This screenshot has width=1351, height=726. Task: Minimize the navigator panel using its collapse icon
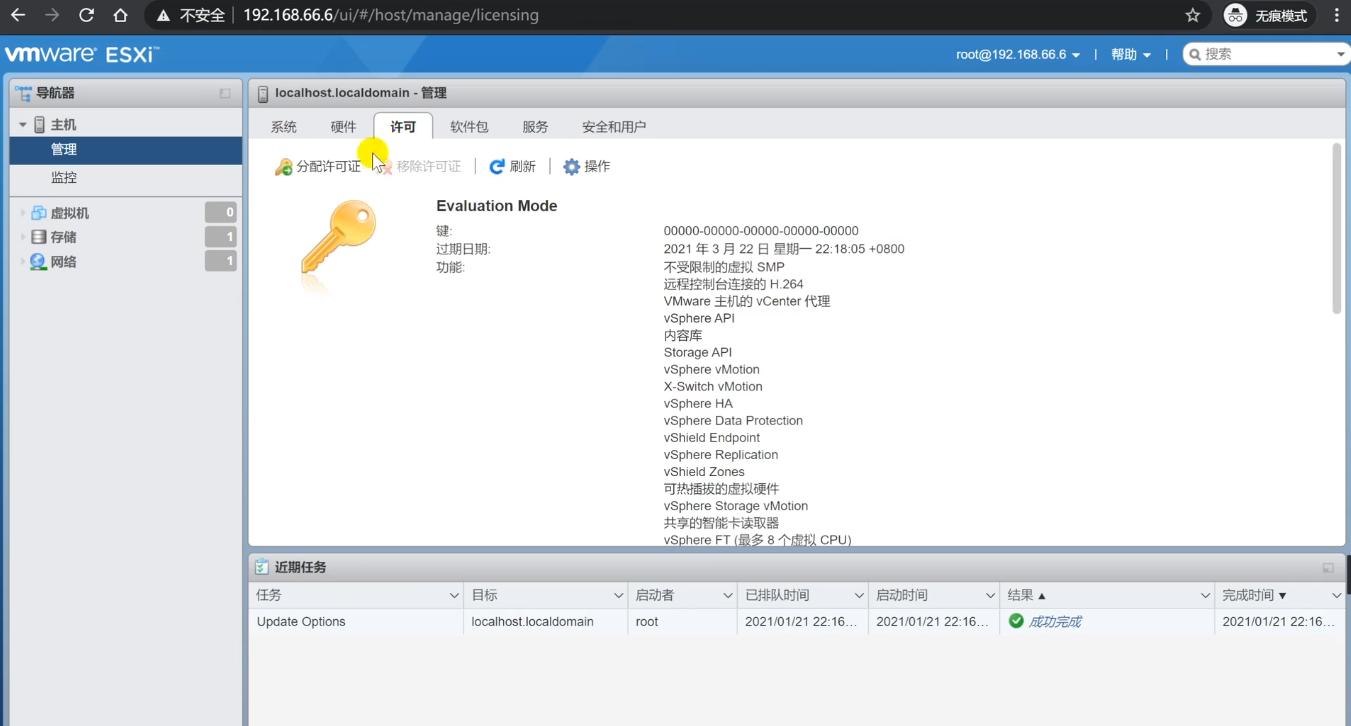(x=225, y=93)
